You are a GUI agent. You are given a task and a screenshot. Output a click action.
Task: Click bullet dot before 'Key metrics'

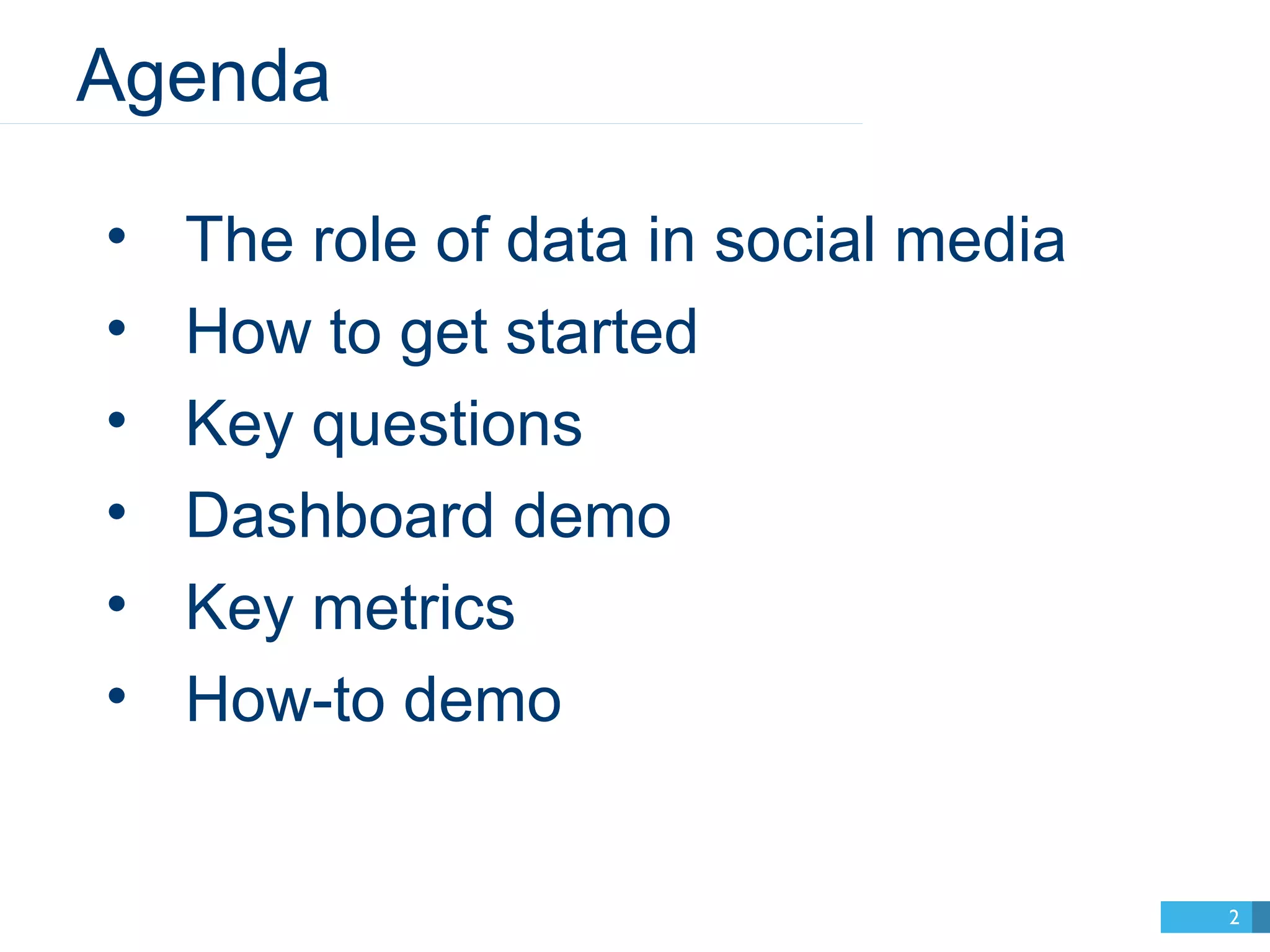click(117, 604)
